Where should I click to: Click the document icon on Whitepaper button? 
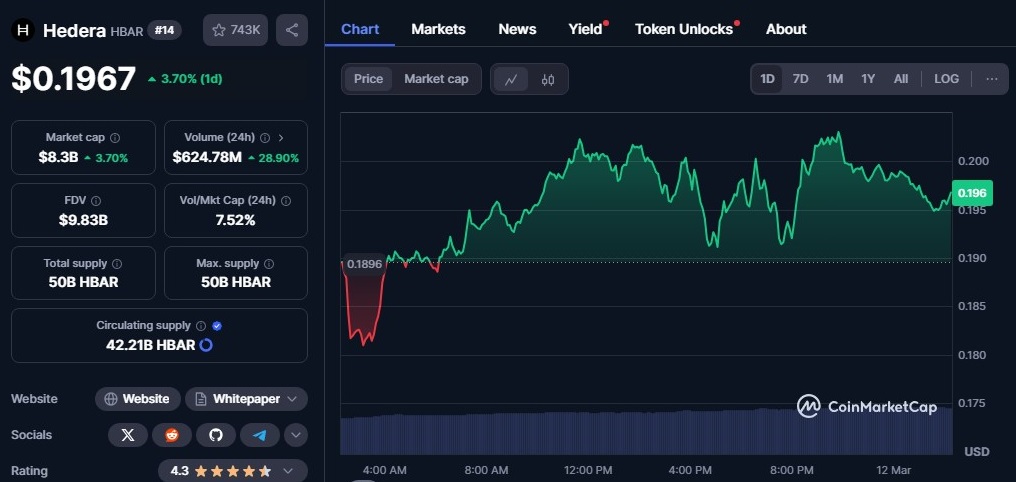pyautogui.click(x=200, y=399)
